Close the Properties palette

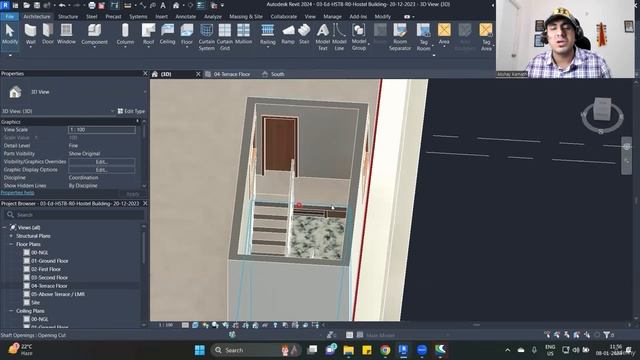pyautogui.click(x=145, y=73)
